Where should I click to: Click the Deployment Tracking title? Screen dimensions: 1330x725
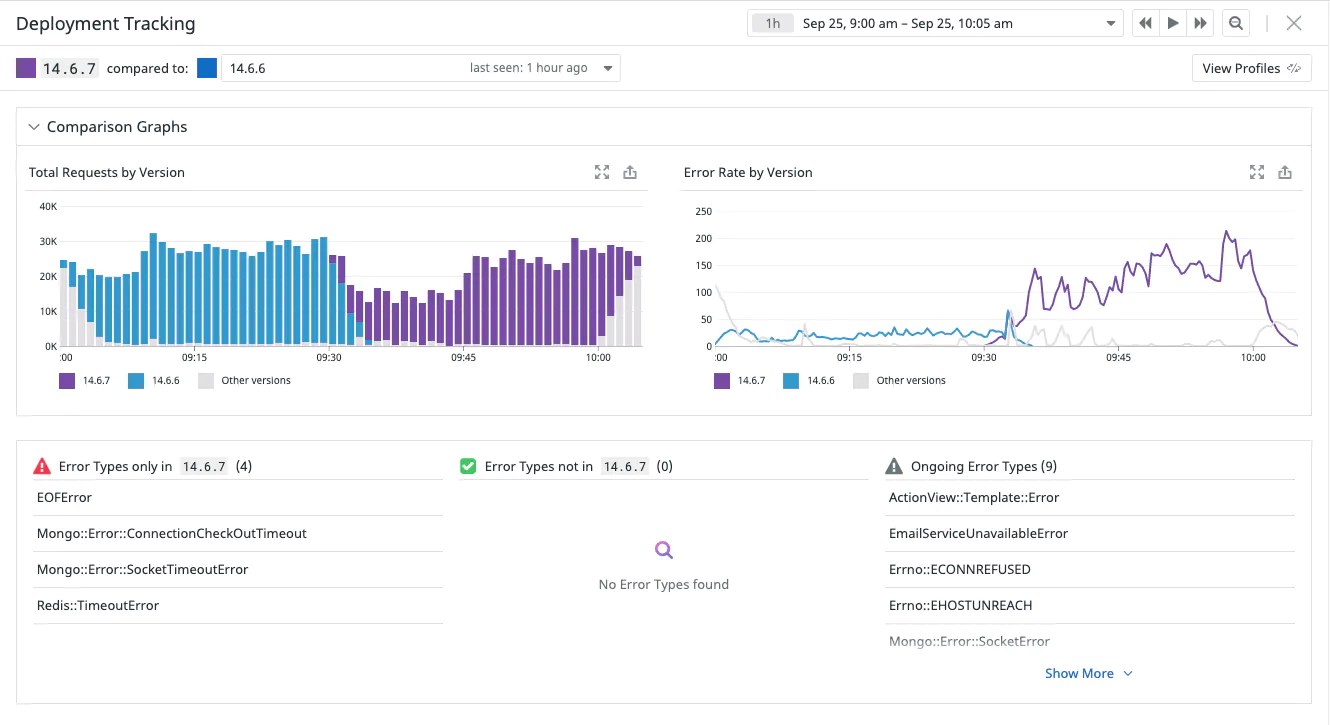pos(105,22)
